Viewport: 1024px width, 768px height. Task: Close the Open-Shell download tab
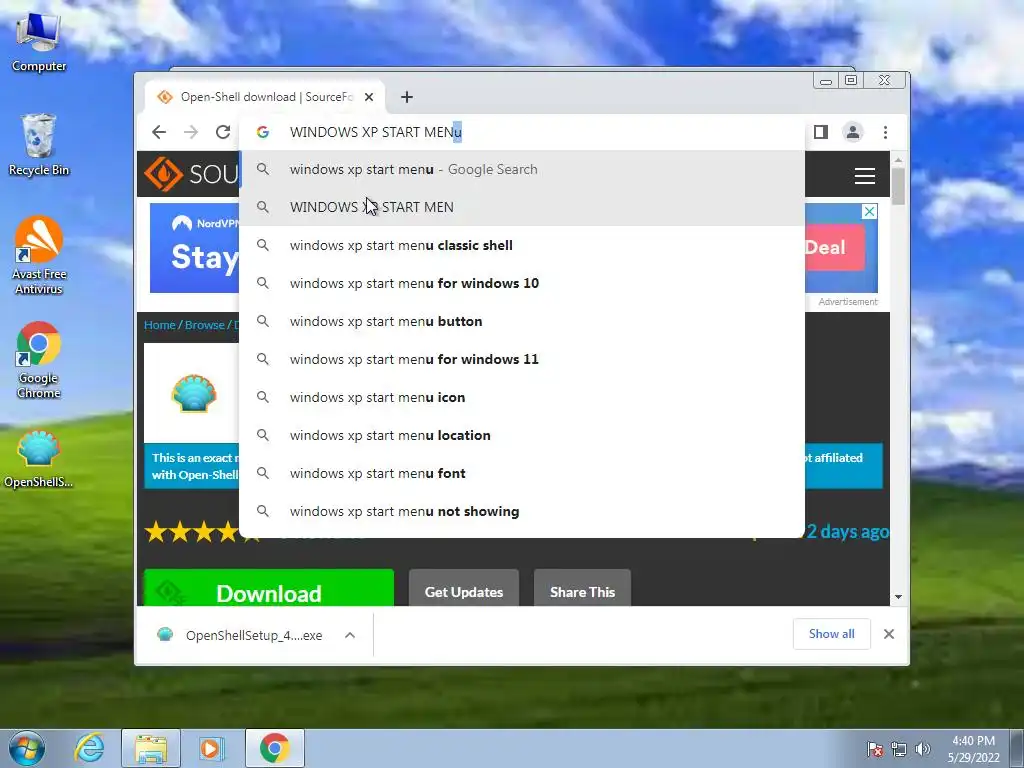(x=369, y=97)
